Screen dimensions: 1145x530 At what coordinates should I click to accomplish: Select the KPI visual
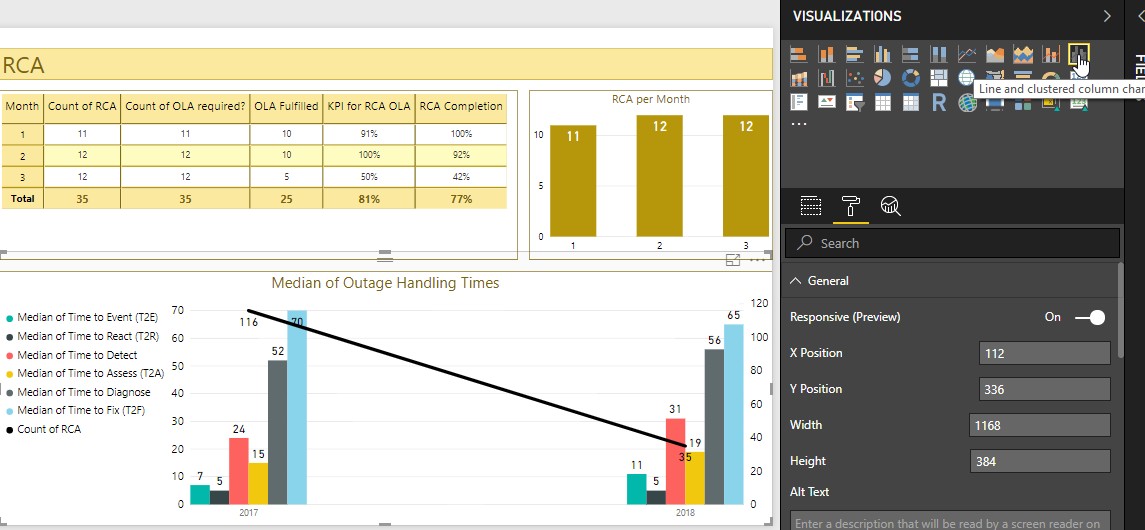click(x=827, y=102)
